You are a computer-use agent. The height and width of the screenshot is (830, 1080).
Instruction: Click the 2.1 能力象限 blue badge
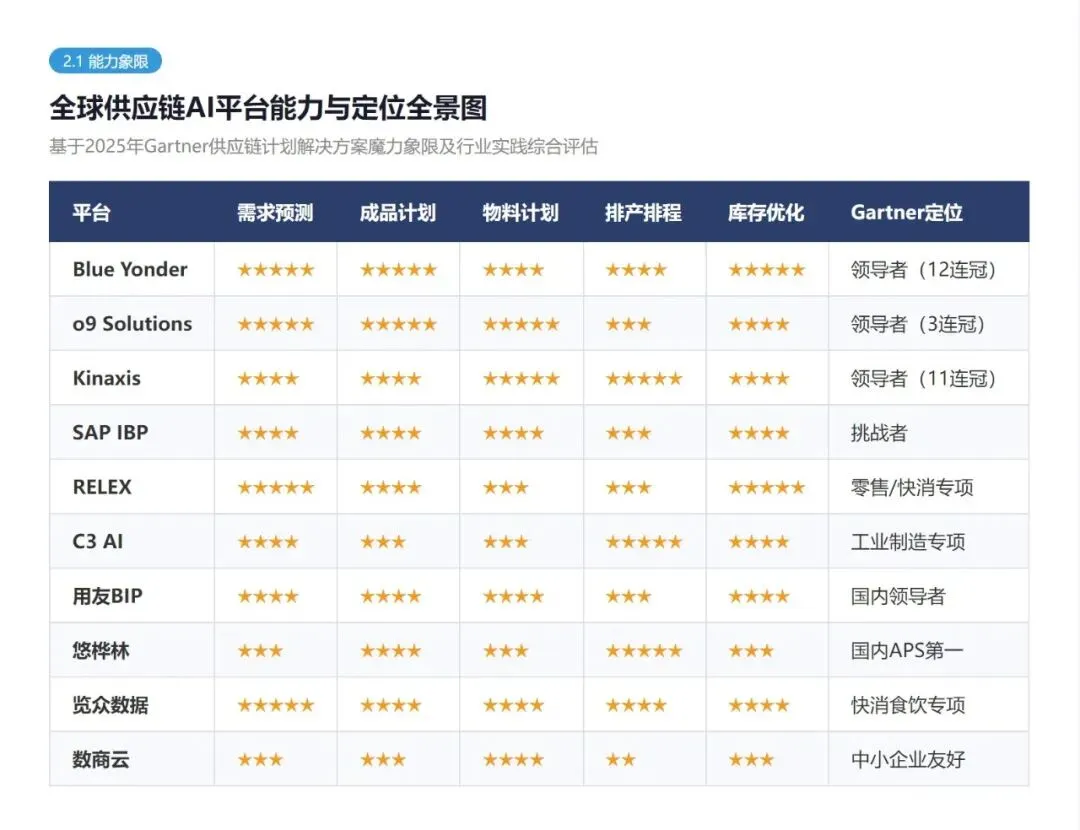(x=105, y=61)
